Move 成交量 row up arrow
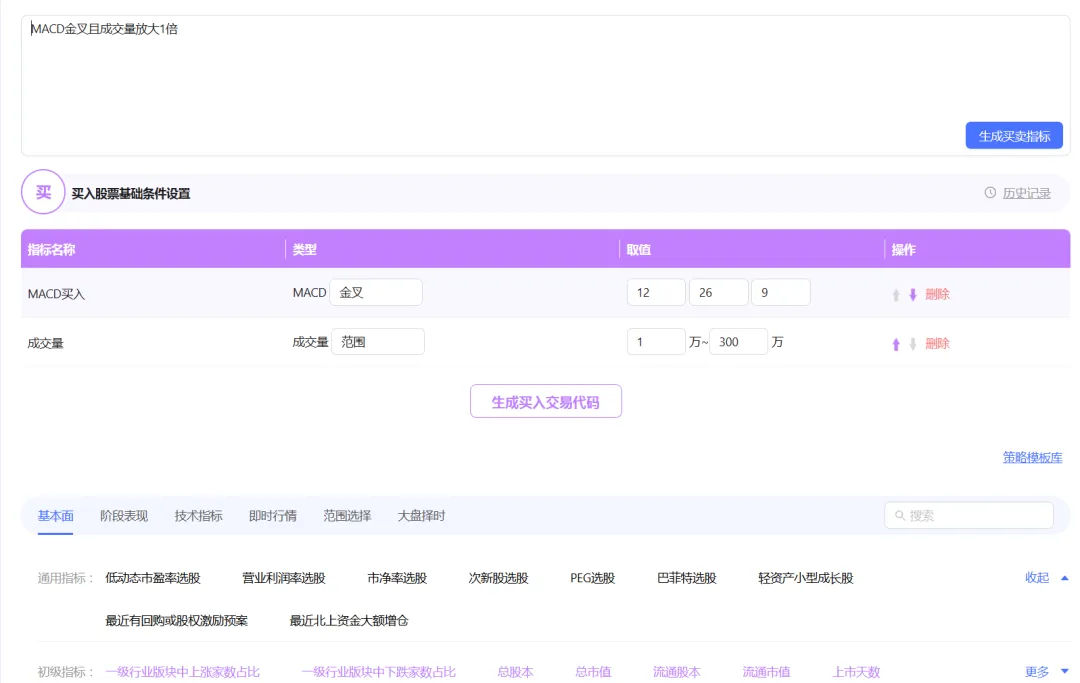This screenshot has height=683, width=1080. (x=896, y=344)
